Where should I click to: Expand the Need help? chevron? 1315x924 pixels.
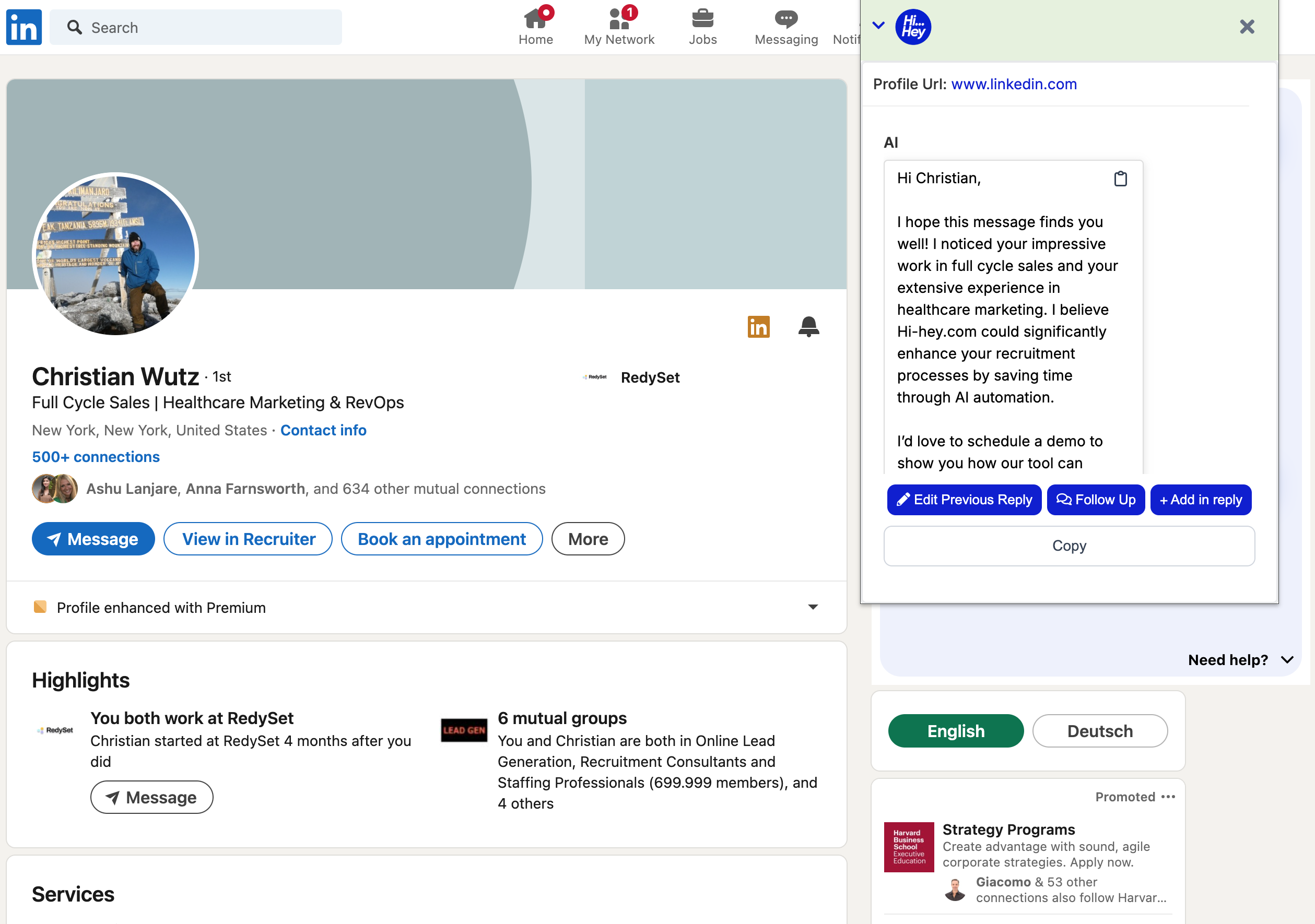point(1287,659)
